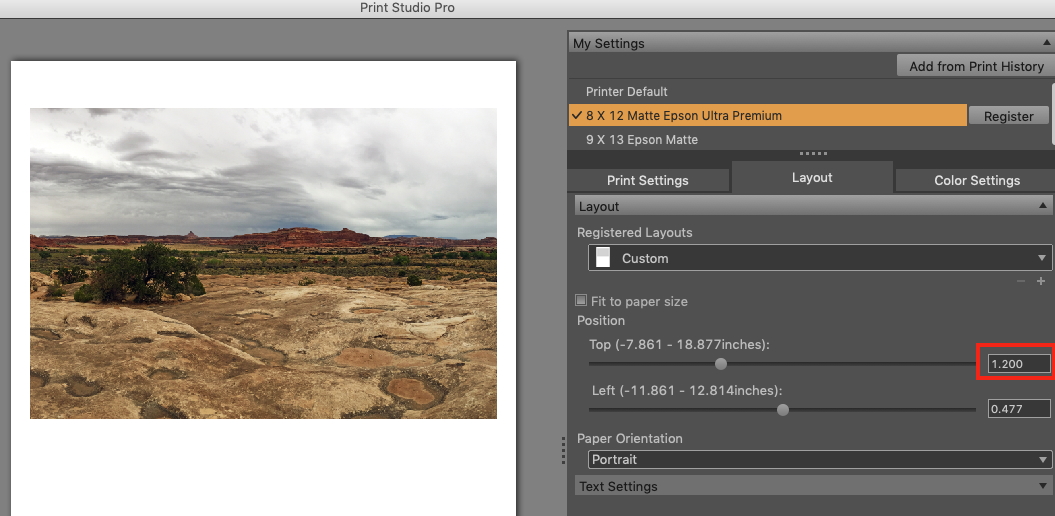Click the plus icon to add a registered layout
This screenshot has height=516, width=1055.
[x=1041, y=282]
